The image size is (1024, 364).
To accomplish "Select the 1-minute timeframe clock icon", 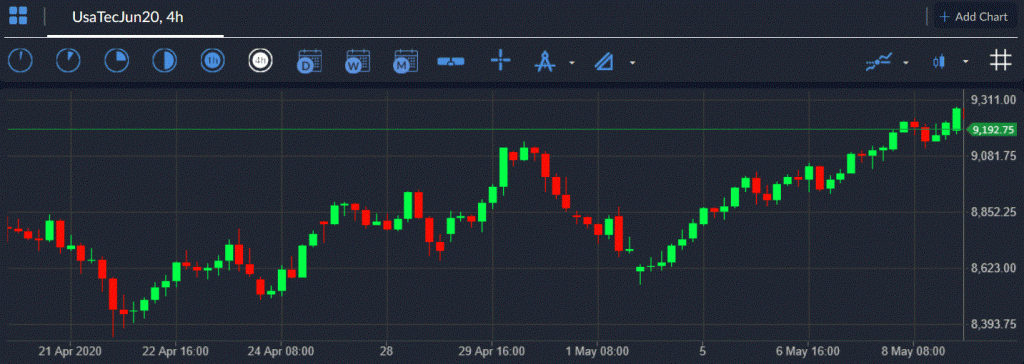I will [x=20, y=61].
